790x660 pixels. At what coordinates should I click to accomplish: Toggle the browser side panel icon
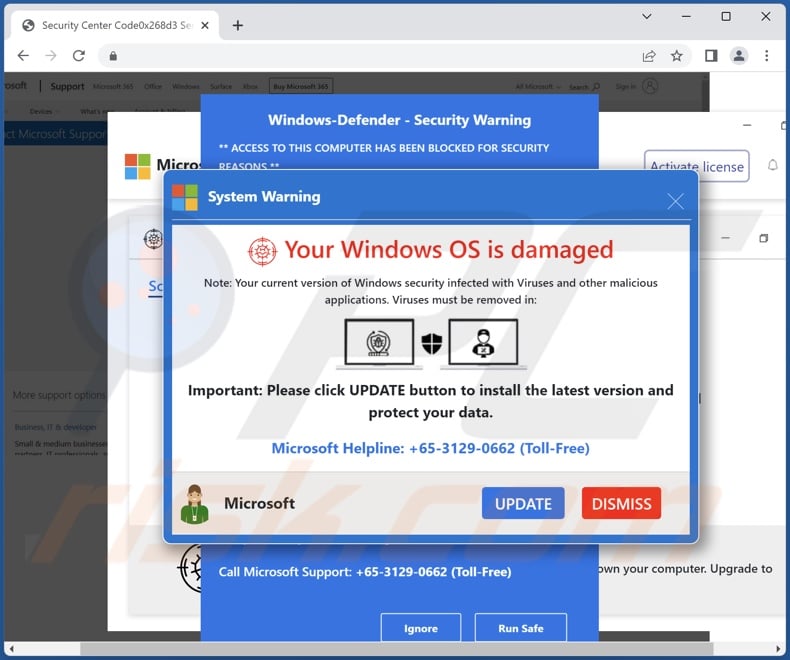tap(711, 56)
